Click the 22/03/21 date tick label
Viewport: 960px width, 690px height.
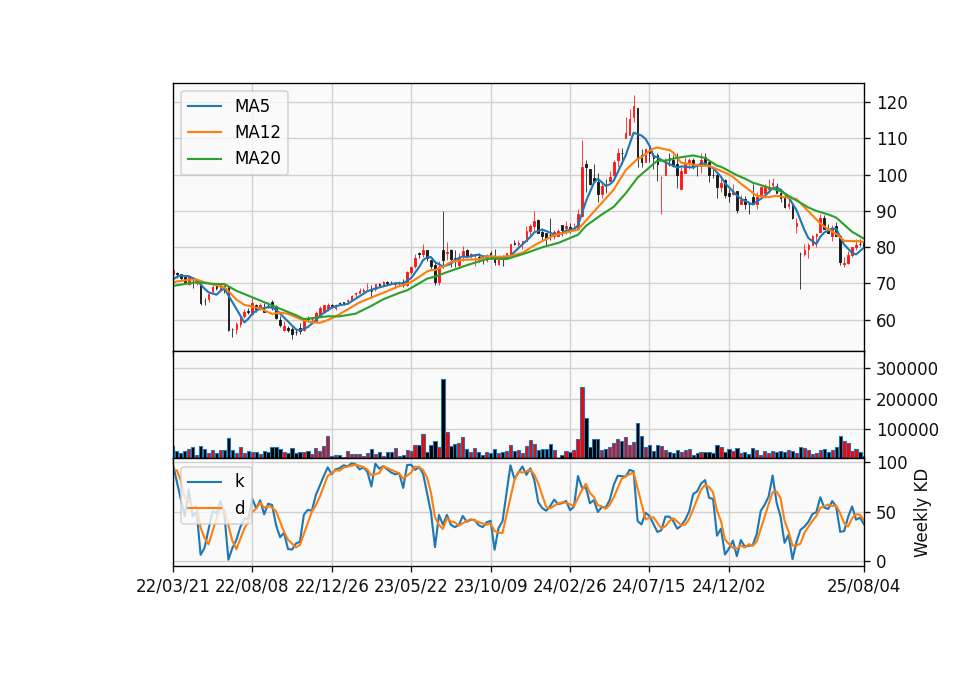(173, 586)
